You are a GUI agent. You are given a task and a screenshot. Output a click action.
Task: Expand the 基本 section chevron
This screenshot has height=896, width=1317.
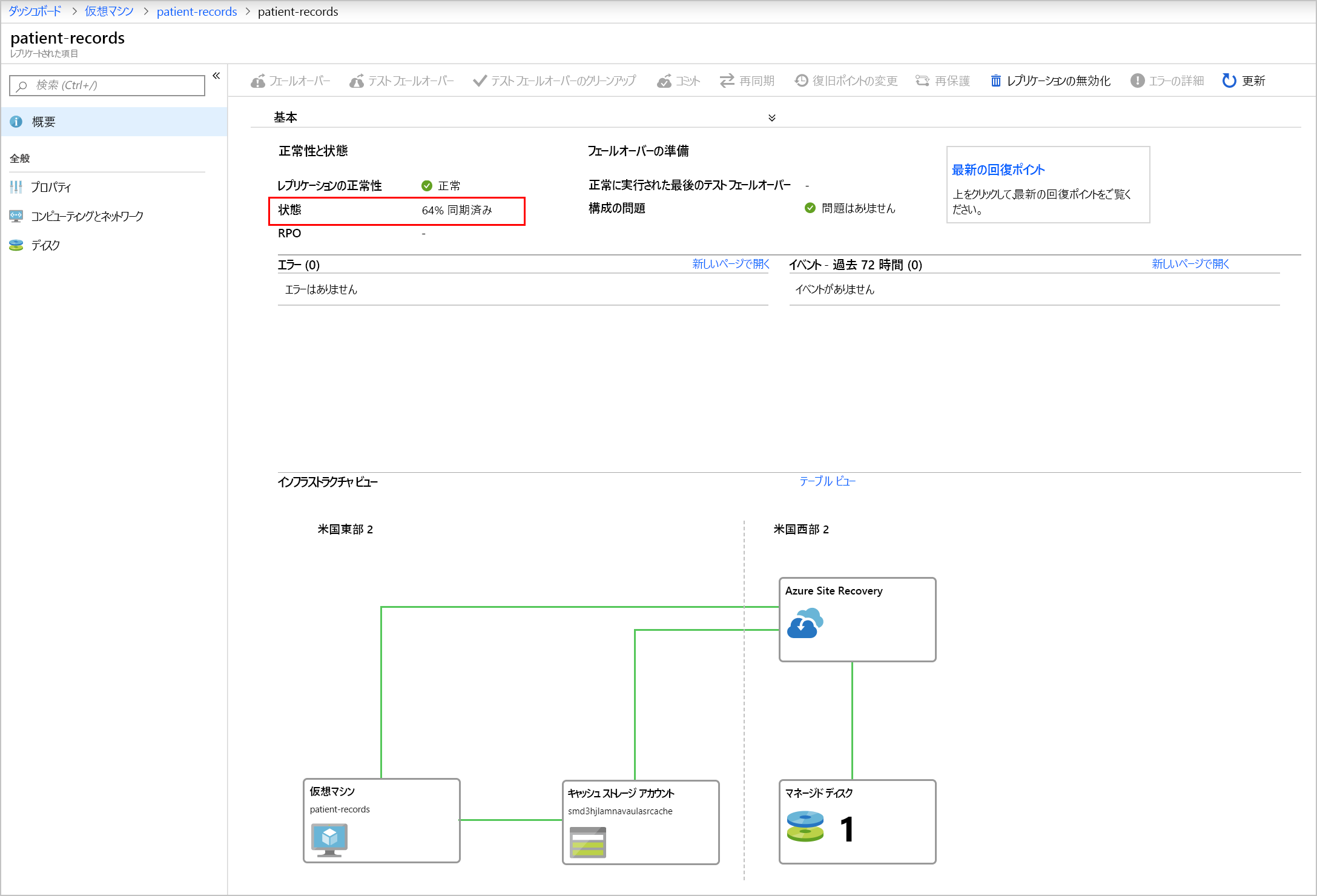tap(772, 117)
